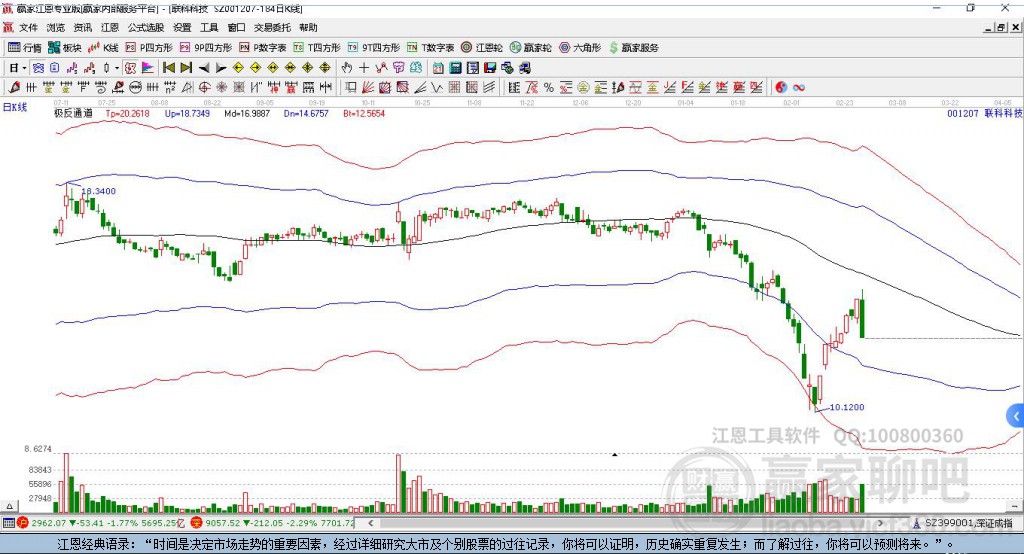Click the 板块 toolbar button

point(65,48)
